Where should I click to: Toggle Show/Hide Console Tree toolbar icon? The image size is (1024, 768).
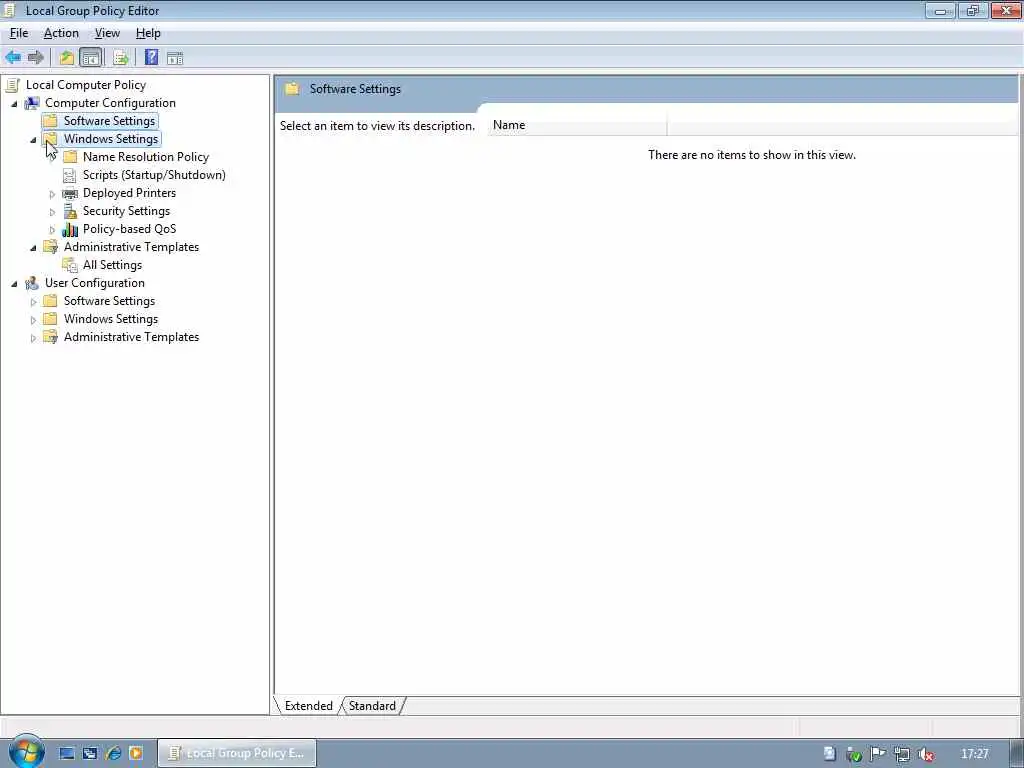click(90, 57)
